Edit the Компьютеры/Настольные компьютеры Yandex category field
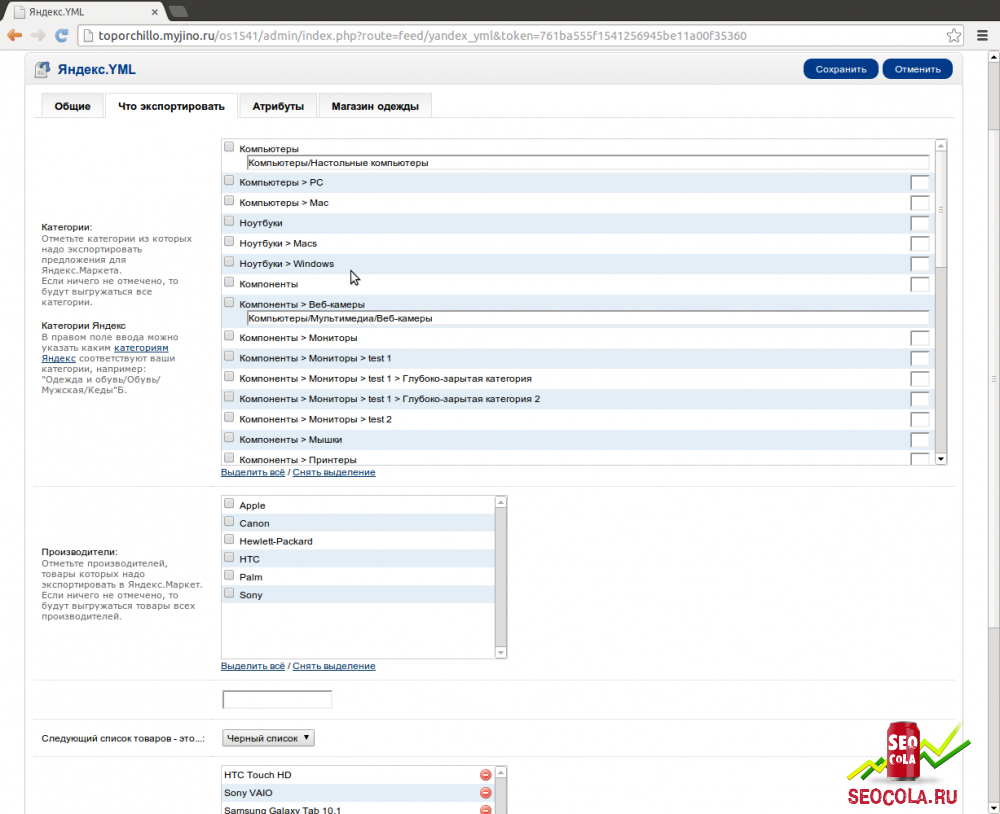The image size is (1000, 814). point(587,163)
